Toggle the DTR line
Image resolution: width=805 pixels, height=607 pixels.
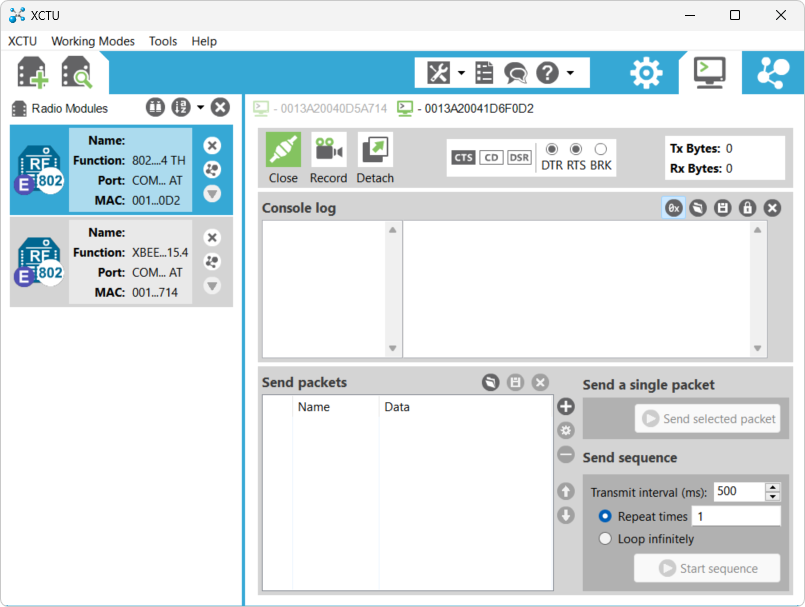pos(552,149)
